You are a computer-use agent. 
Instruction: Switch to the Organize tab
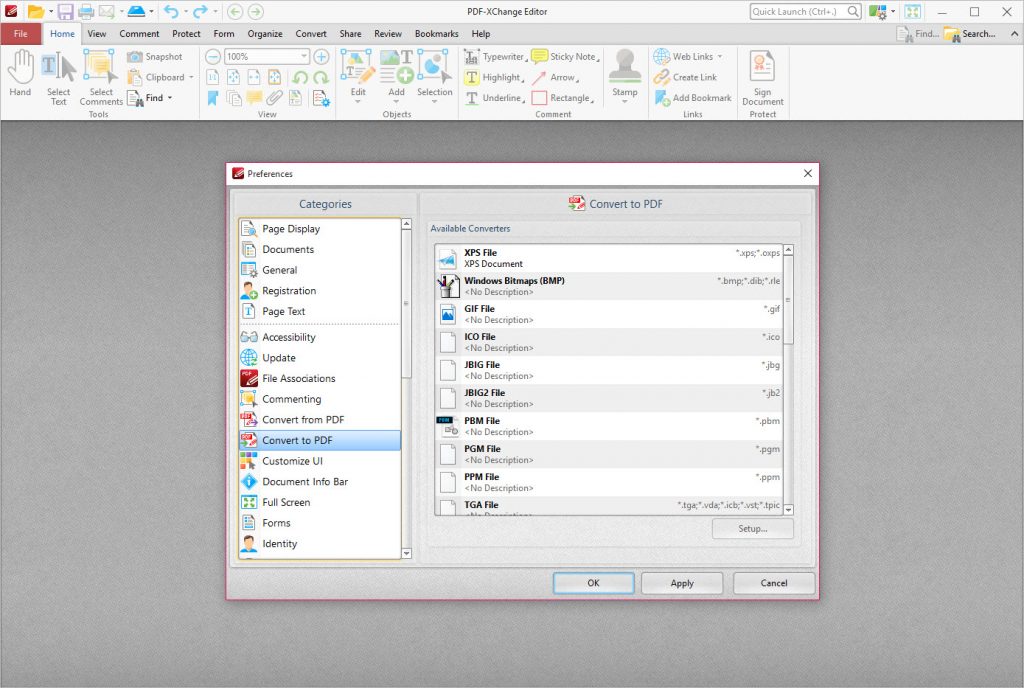tap(264, 34)
